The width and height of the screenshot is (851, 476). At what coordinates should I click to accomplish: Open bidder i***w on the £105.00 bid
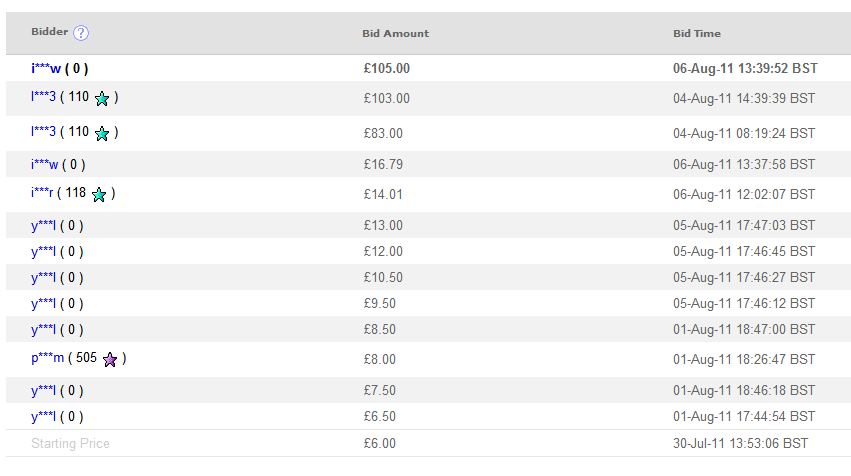coord(46,68)
